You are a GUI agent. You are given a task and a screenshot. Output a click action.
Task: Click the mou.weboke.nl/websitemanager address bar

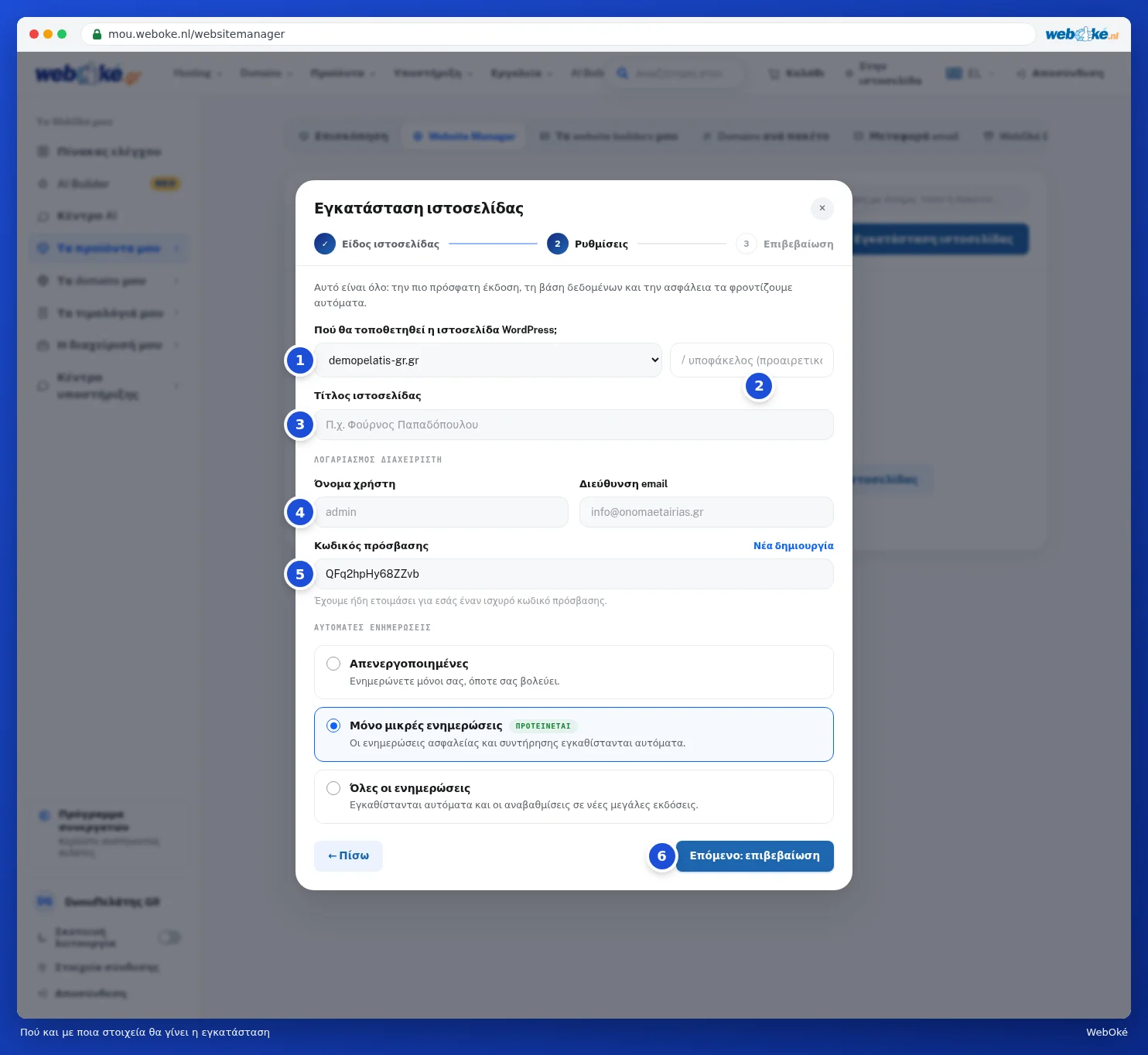tap(558, 34)
